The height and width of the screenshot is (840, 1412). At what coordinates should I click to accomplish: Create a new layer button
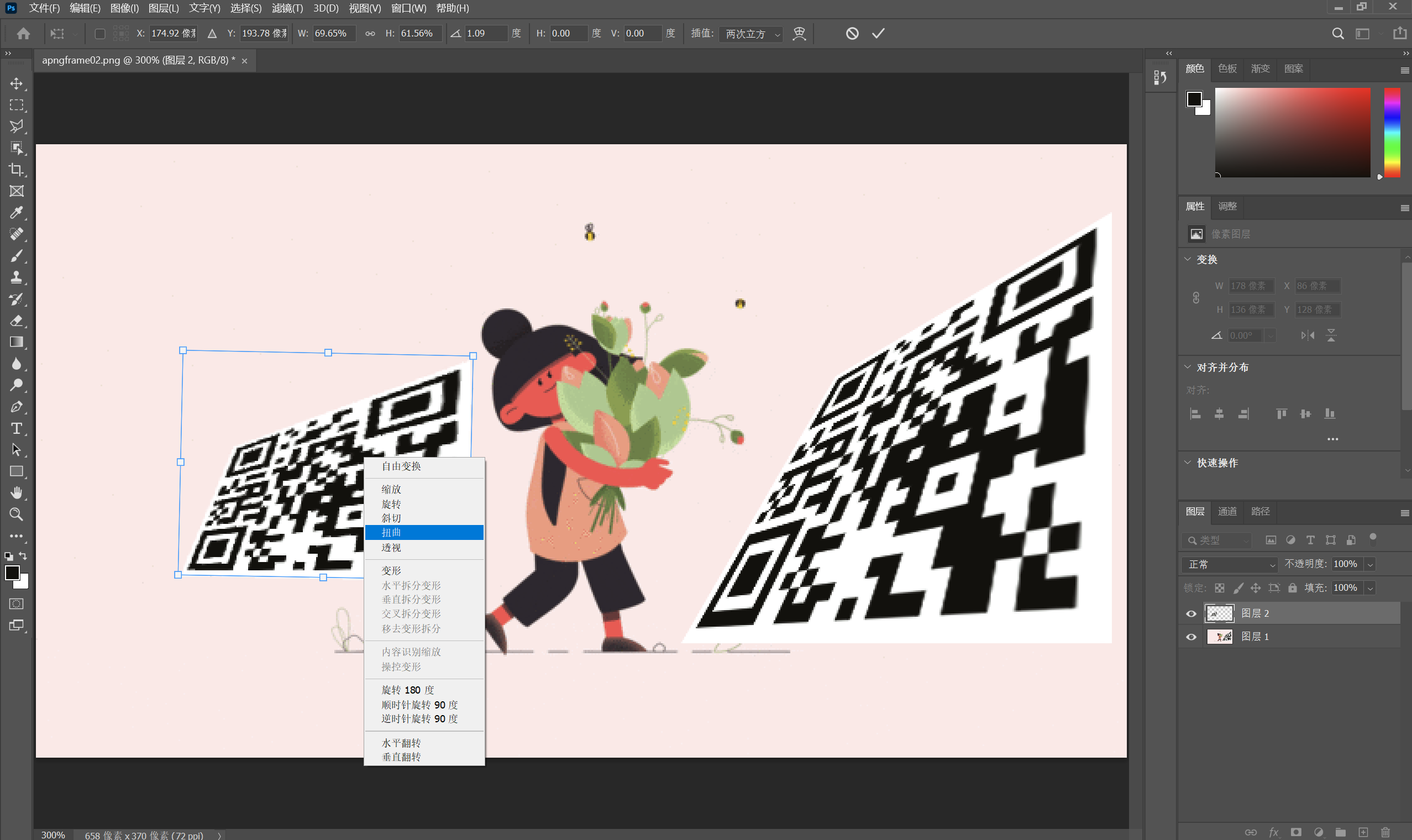[x=1363, y=832]
